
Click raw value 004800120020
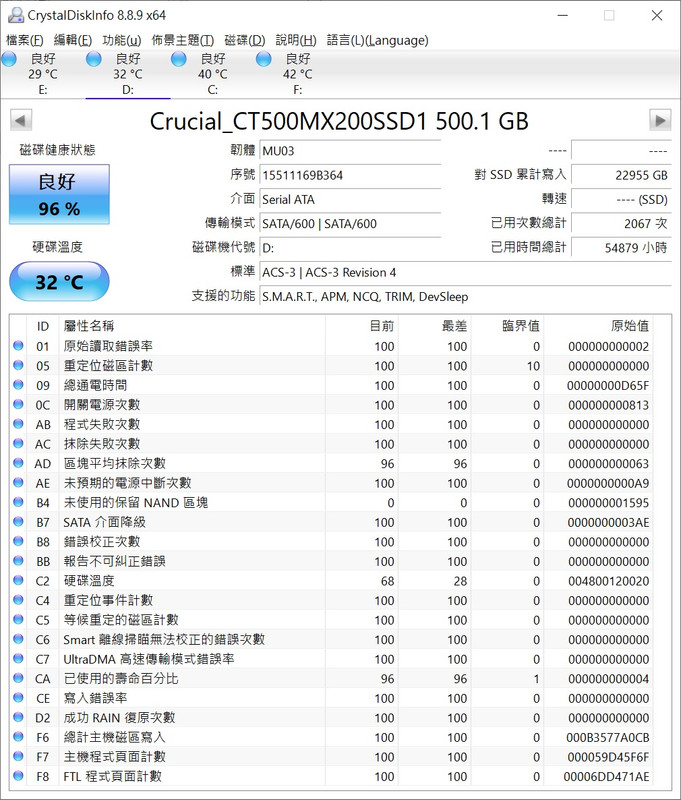[x=609, y=581]
